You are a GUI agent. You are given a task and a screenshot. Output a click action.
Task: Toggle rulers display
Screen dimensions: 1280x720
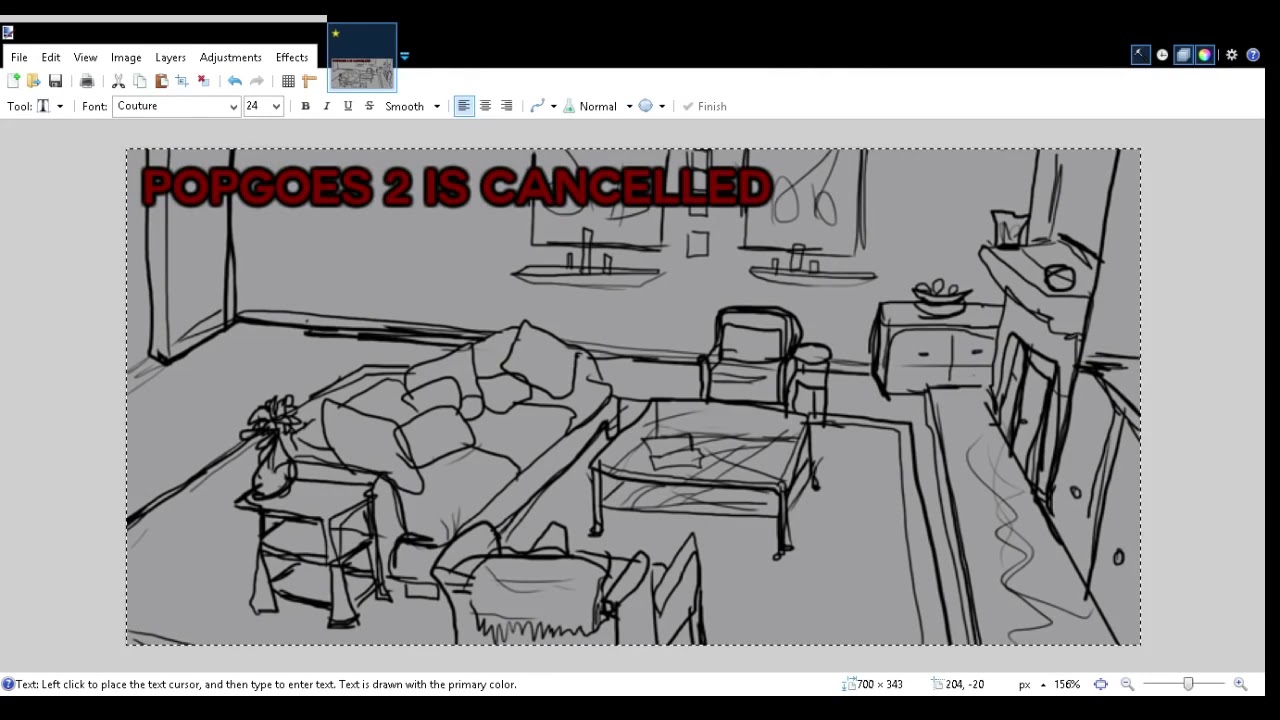click(309, 81)
